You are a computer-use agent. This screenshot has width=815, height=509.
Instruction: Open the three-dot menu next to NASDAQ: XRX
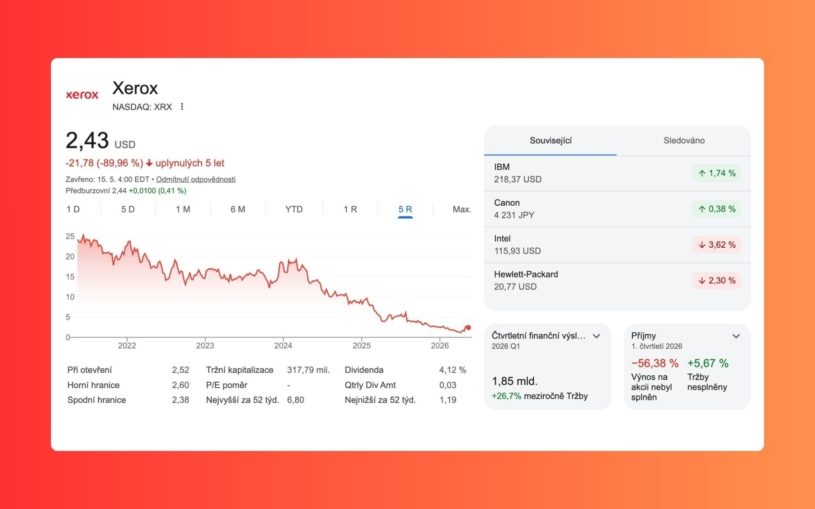tap(182, 107)
